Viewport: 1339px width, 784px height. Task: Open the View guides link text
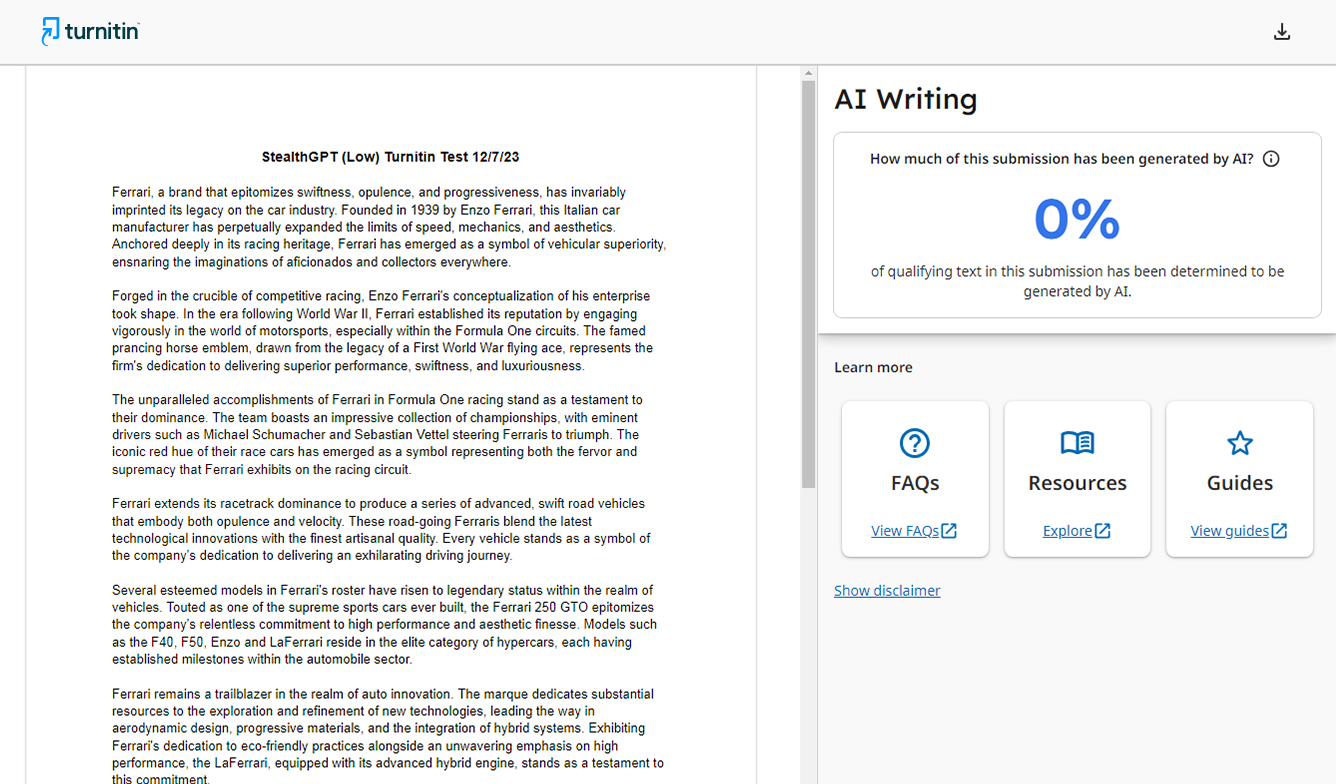tap(1229, 531)
